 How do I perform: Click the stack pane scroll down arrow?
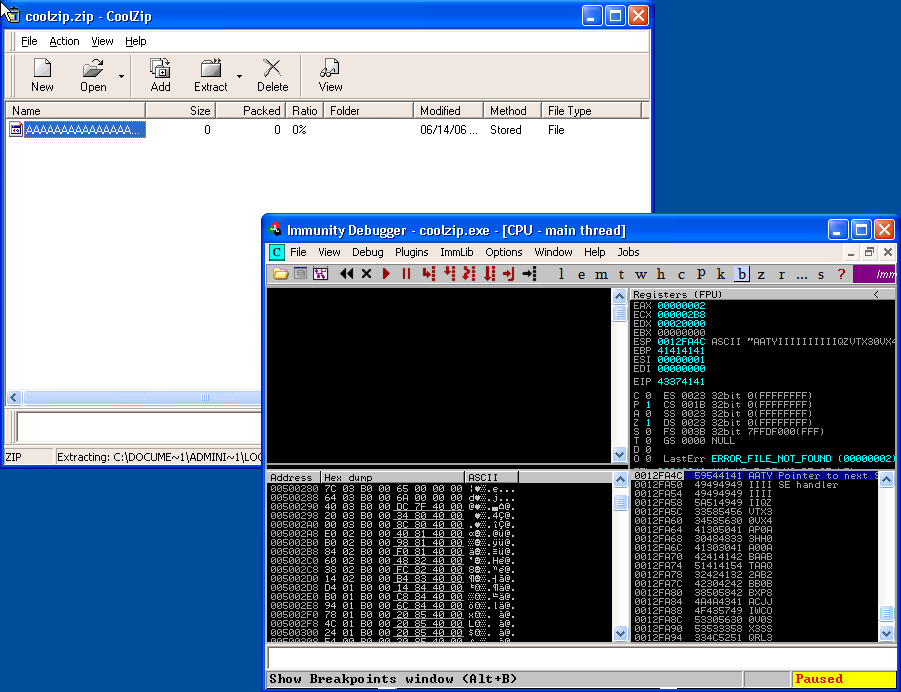pos(887,633)
